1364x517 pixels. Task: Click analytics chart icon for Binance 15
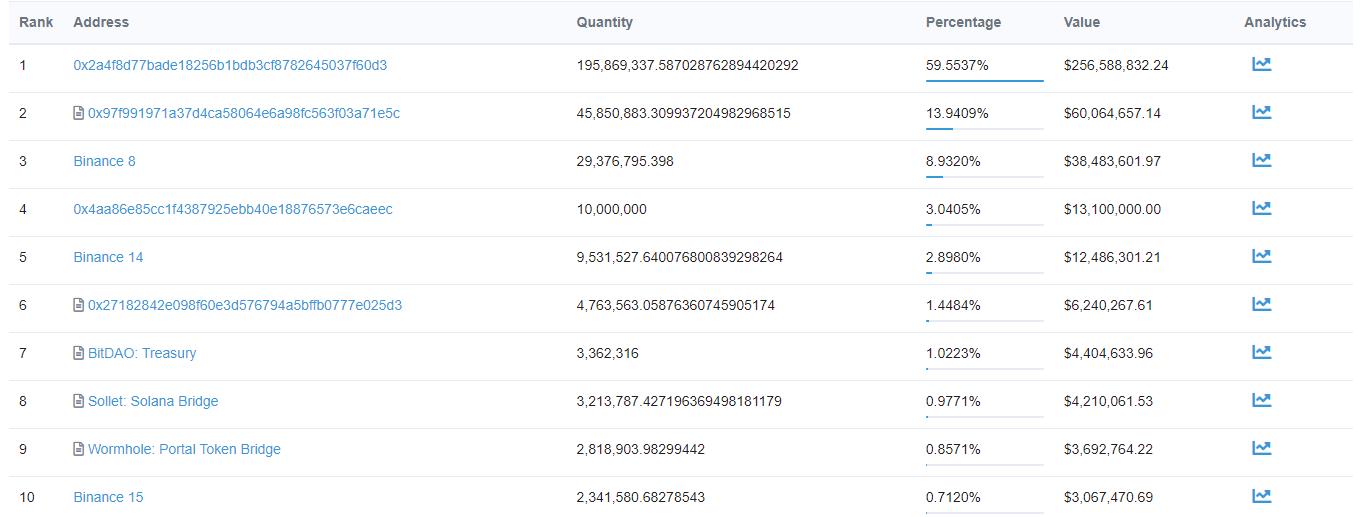point(1261,497)
